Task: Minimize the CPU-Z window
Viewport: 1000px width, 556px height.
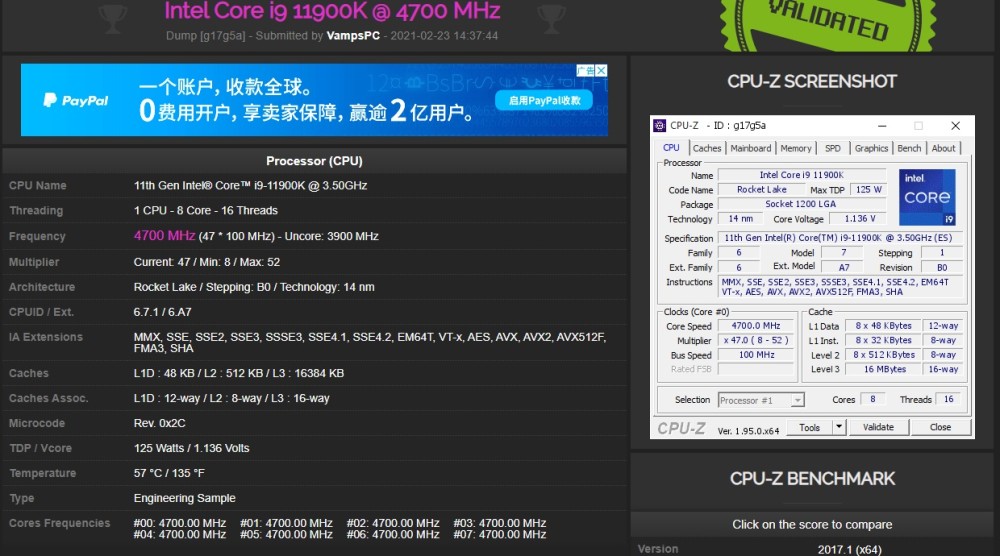Action: (882, 126)
